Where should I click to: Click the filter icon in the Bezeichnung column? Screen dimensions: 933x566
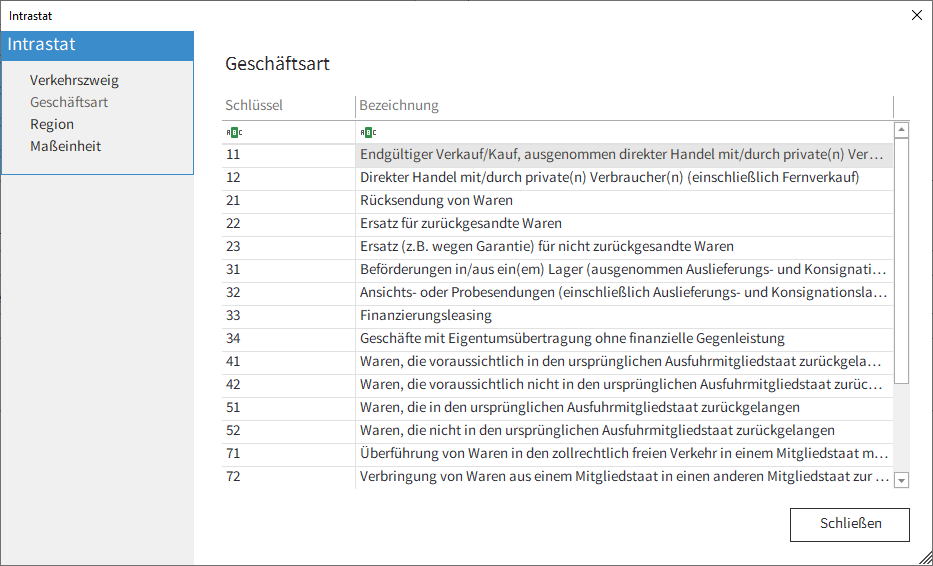[x=368, y=133]
